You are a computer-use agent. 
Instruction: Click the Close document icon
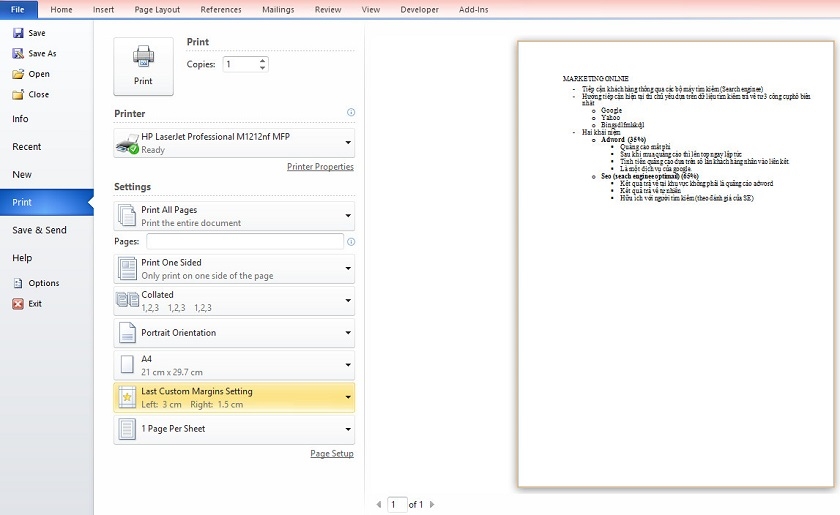[18, 95]
